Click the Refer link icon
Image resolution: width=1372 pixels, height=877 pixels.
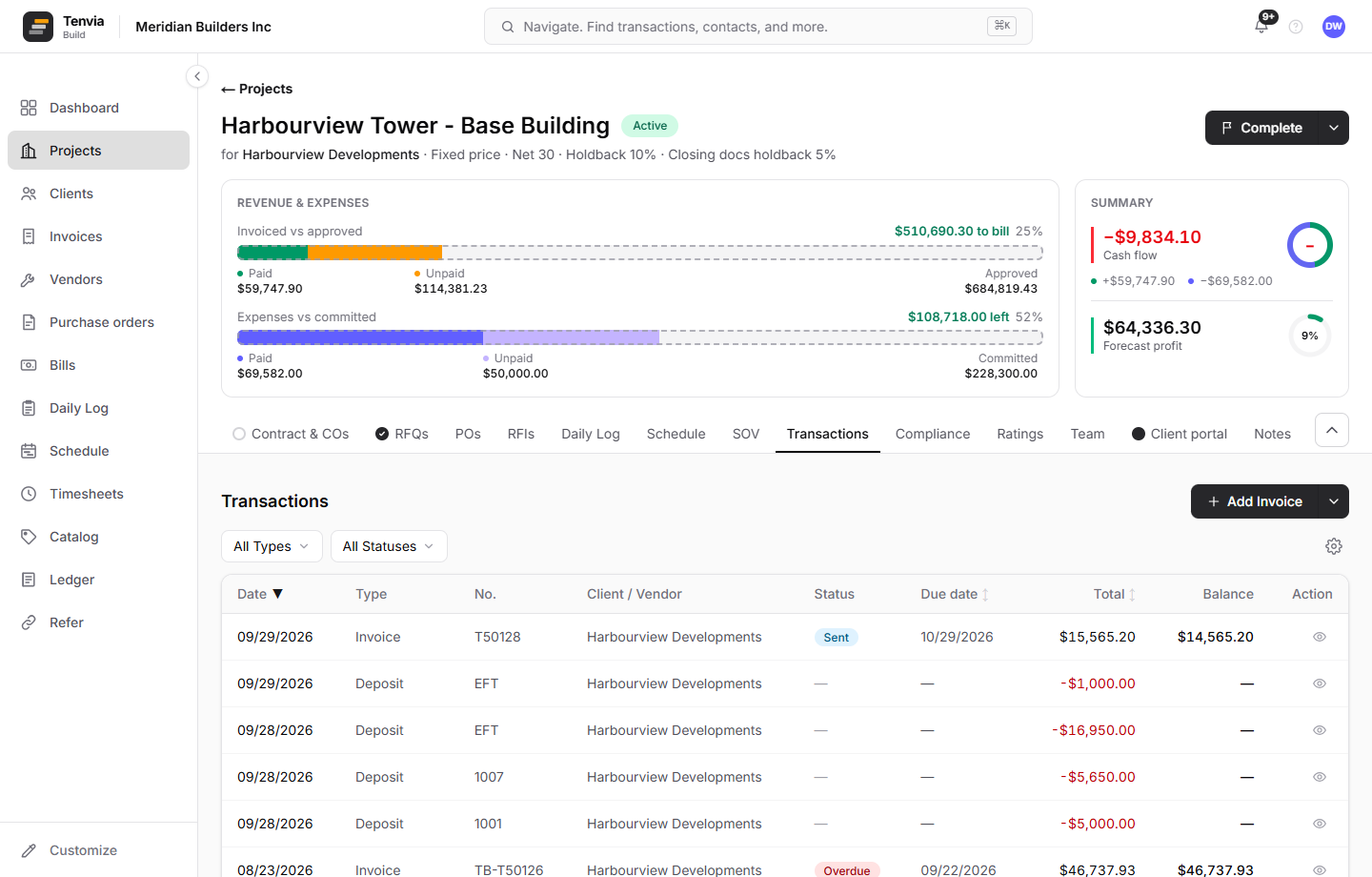29,622
